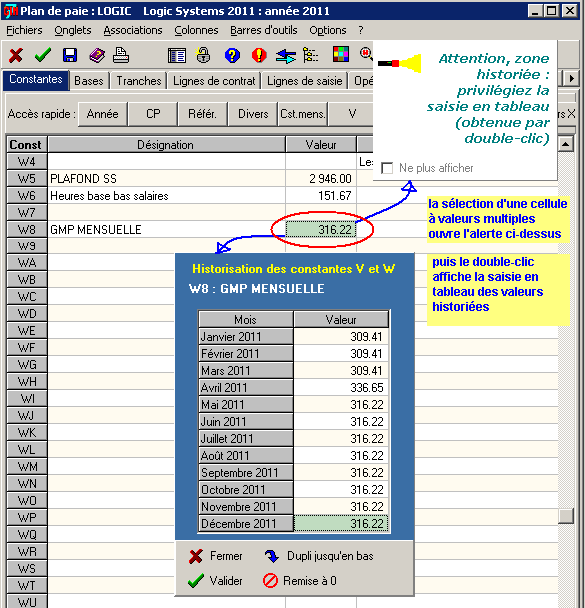Click the Référ. quick access button
This screenshot has width=585, height=608.
click(202, 114)
